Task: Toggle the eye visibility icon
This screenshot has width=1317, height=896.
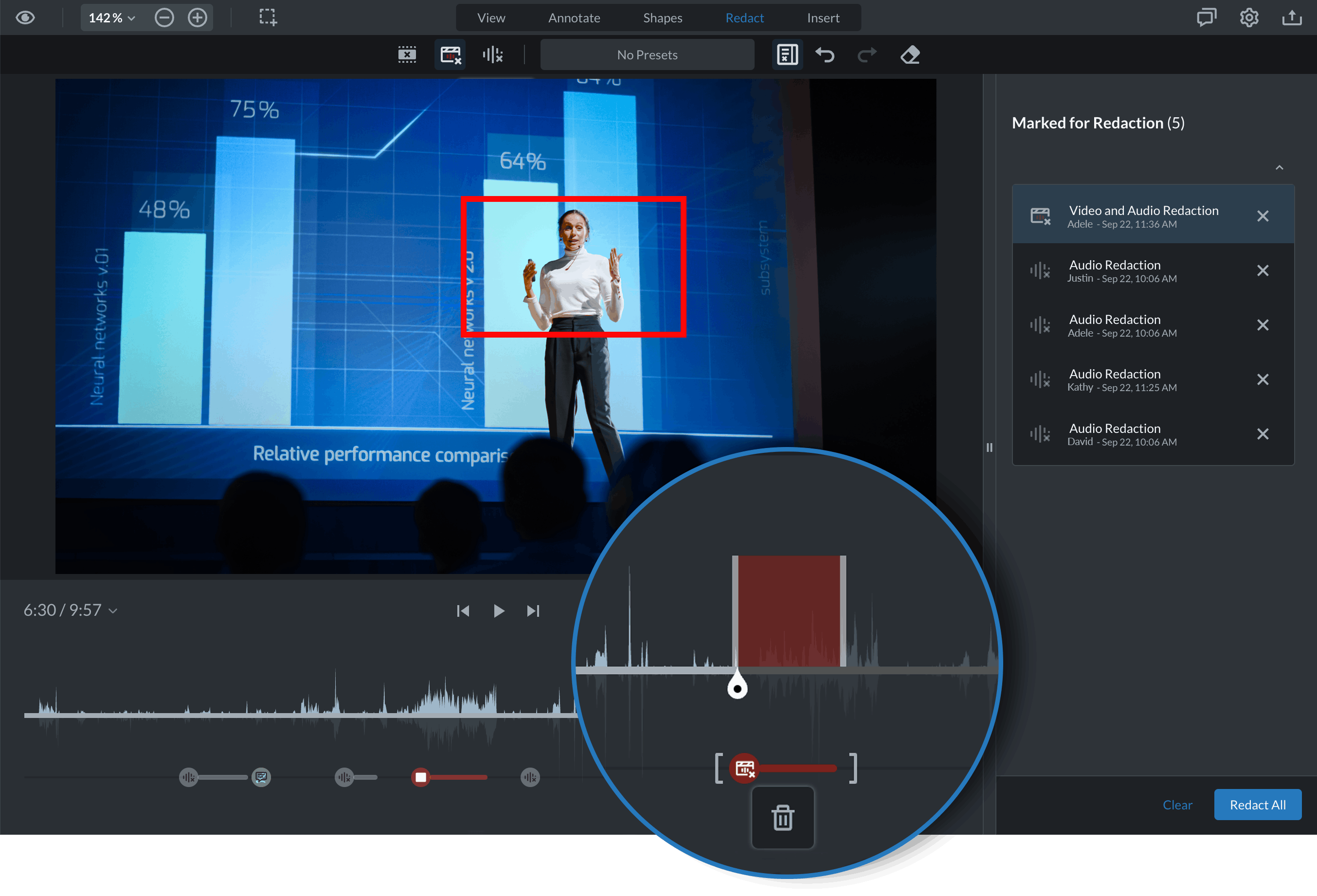Action: [25, 18]
